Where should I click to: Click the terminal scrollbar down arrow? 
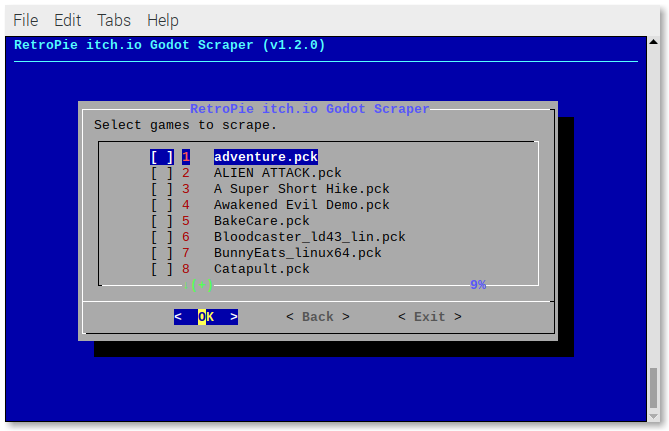[x=653, y=416]
